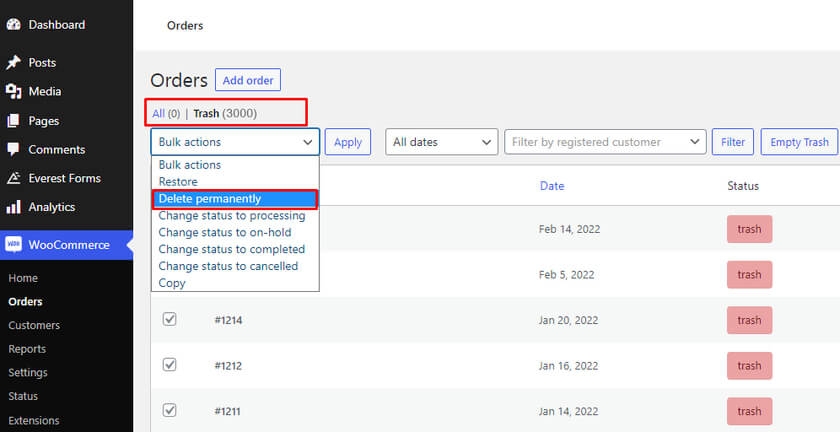Sort orders by Date column

552,186
